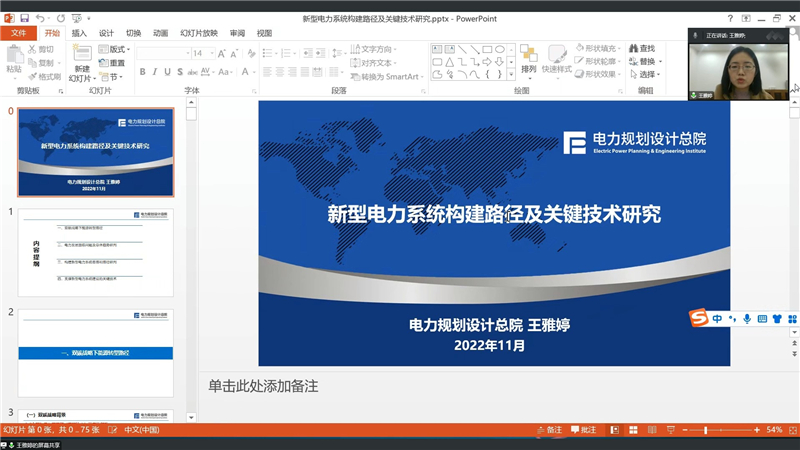Increase font size with larger A icon
The width and height of the screenshot is (800, 450).
point(221,54)
